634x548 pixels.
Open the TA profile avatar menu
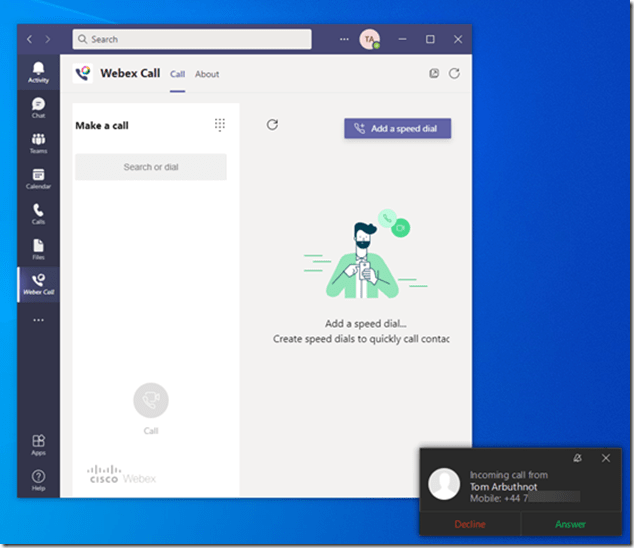[370, 39]
